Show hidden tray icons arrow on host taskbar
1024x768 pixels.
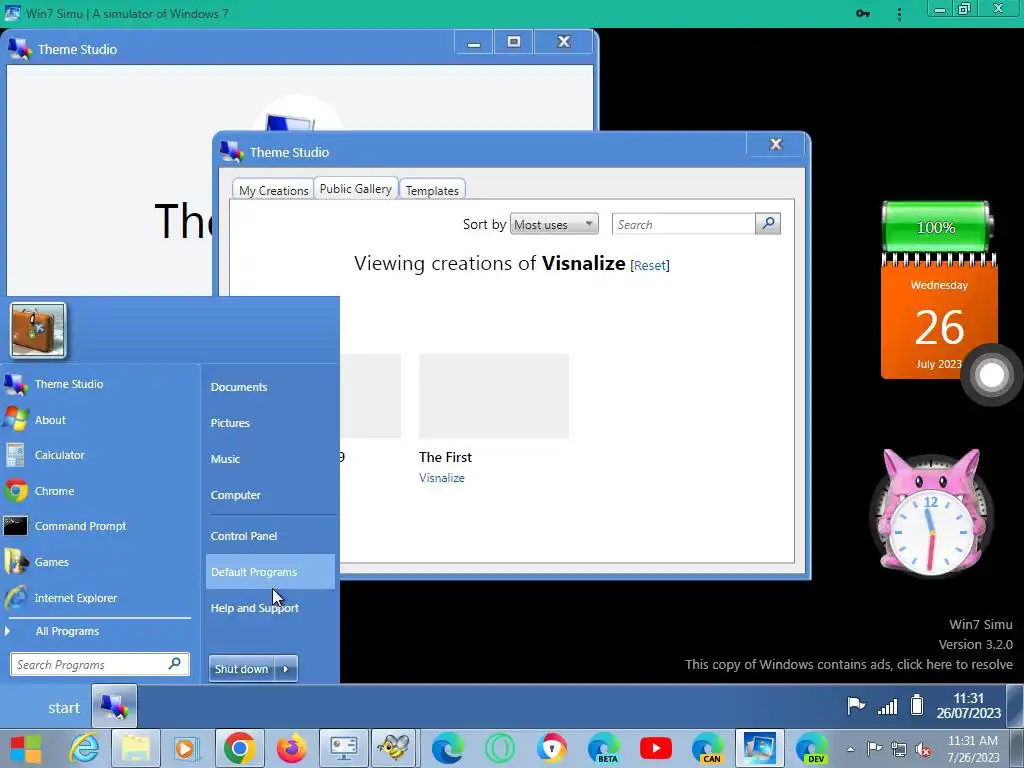click(x=850, y=749)
